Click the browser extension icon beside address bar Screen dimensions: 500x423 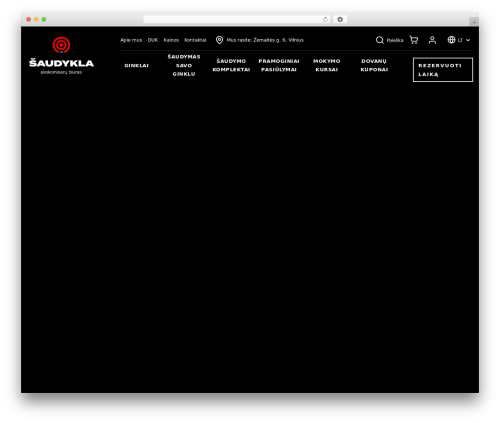(x=340, y=19)
